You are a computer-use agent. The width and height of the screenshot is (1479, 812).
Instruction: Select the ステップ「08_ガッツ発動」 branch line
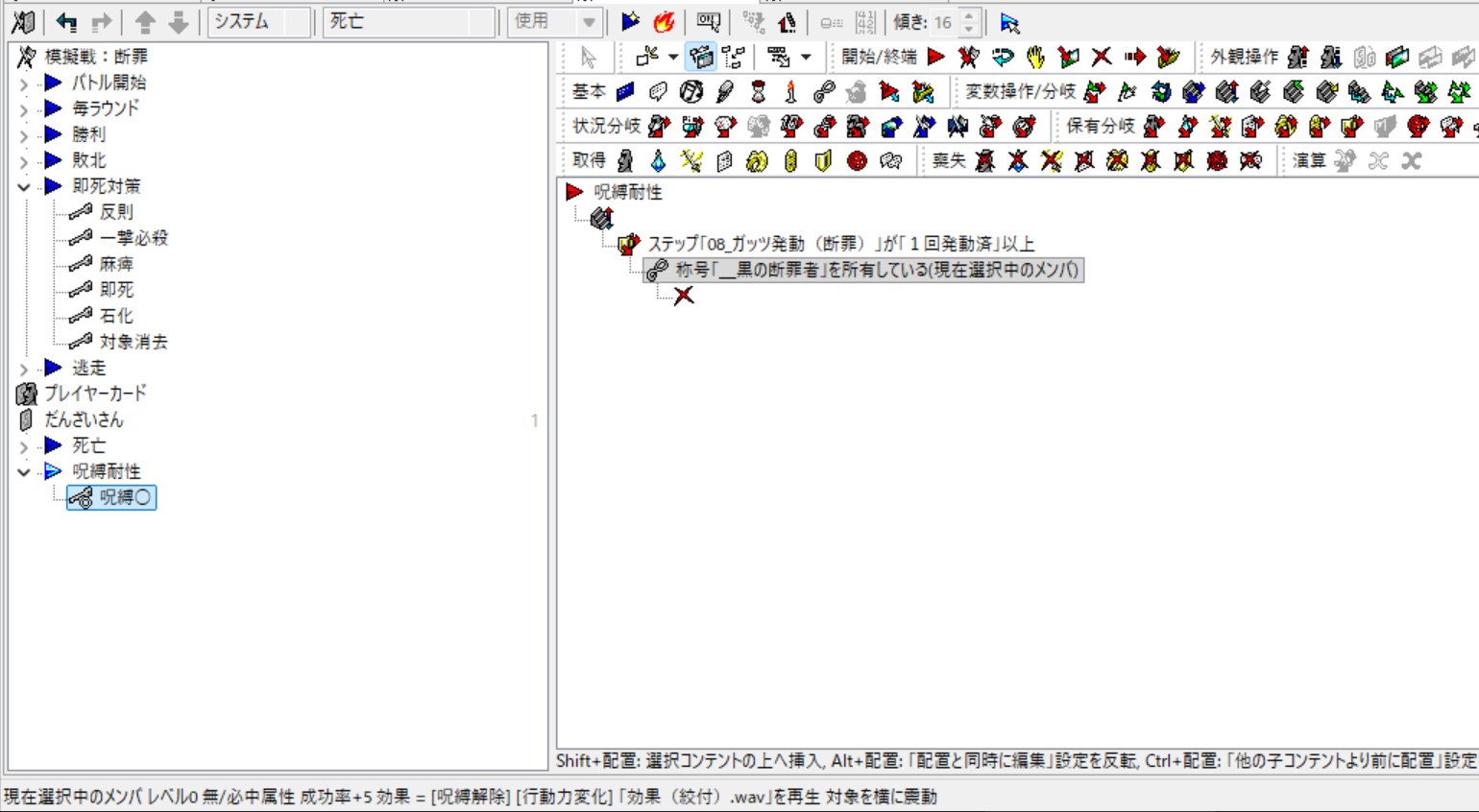[840, 244]
